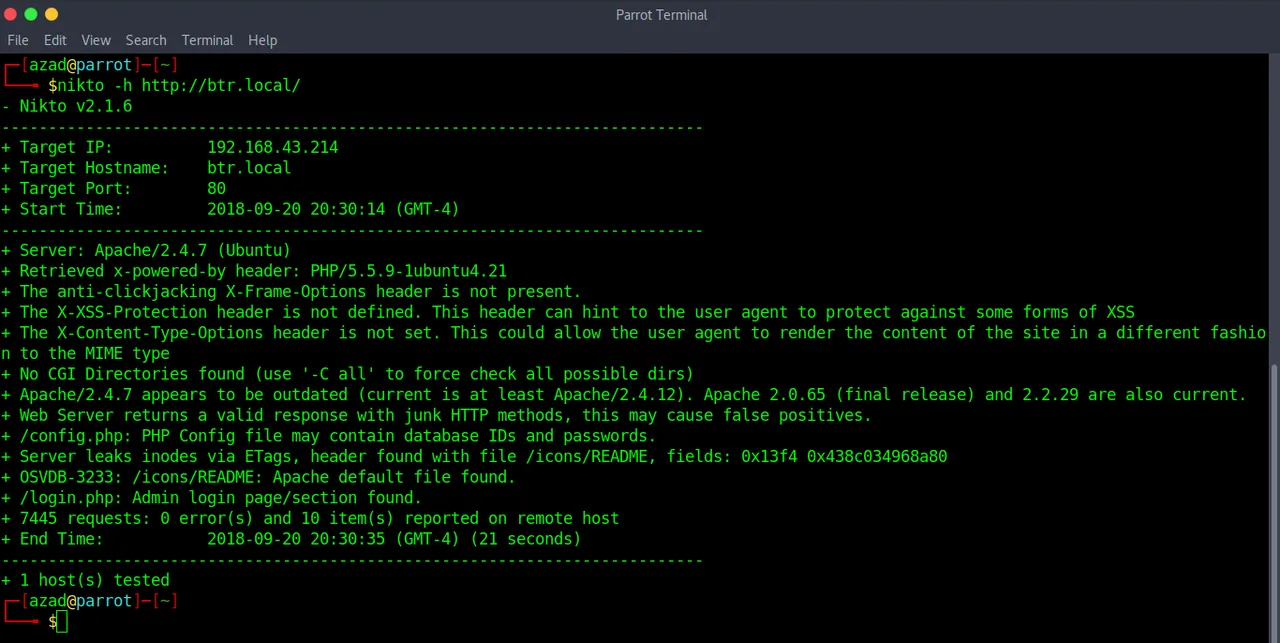Open the Terminal menu
Viewport: 1280px width, 643px height.
pos(207,40)
